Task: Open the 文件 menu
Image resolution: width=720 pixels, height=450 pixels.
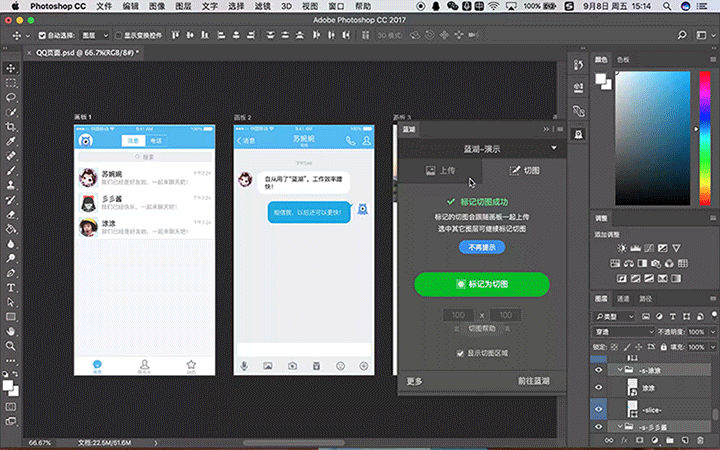Action: coord(104,6)
